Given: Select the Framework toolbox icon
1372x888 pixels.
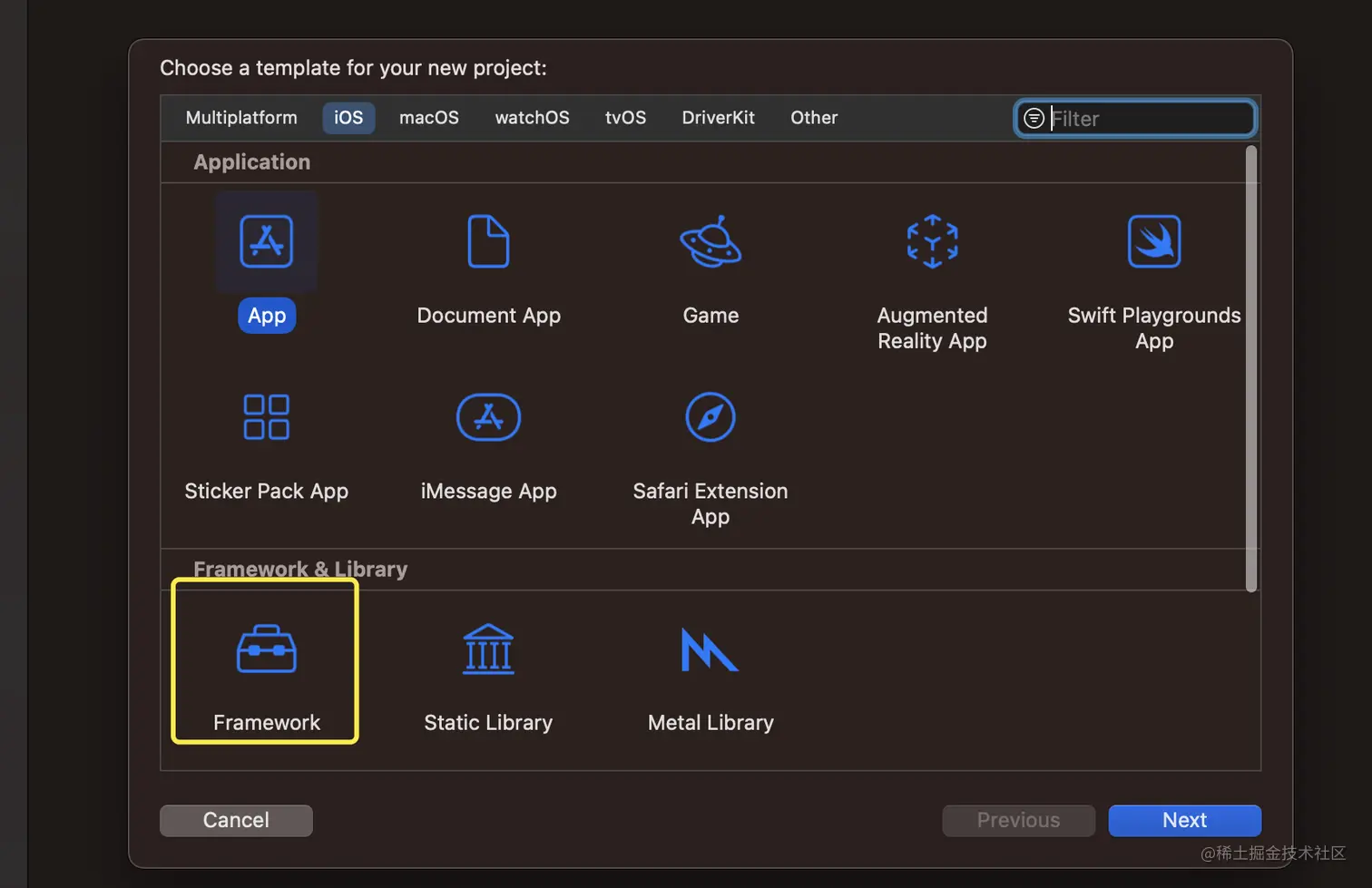Looking at the screenshot, I should [x=266, y=649].
